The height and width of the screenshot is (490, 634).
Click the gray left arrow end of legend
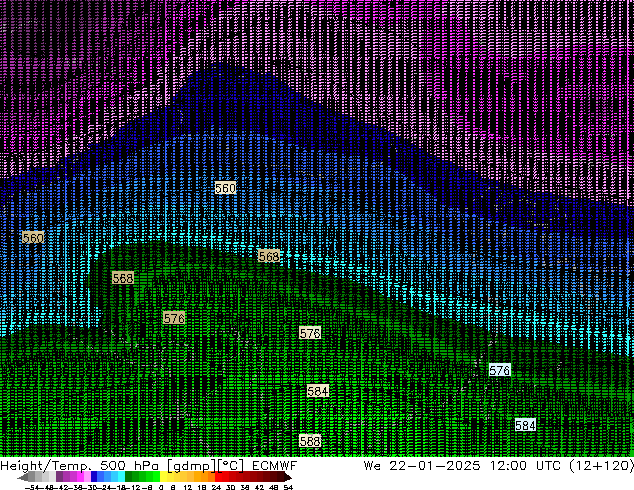tap(23, 477)
